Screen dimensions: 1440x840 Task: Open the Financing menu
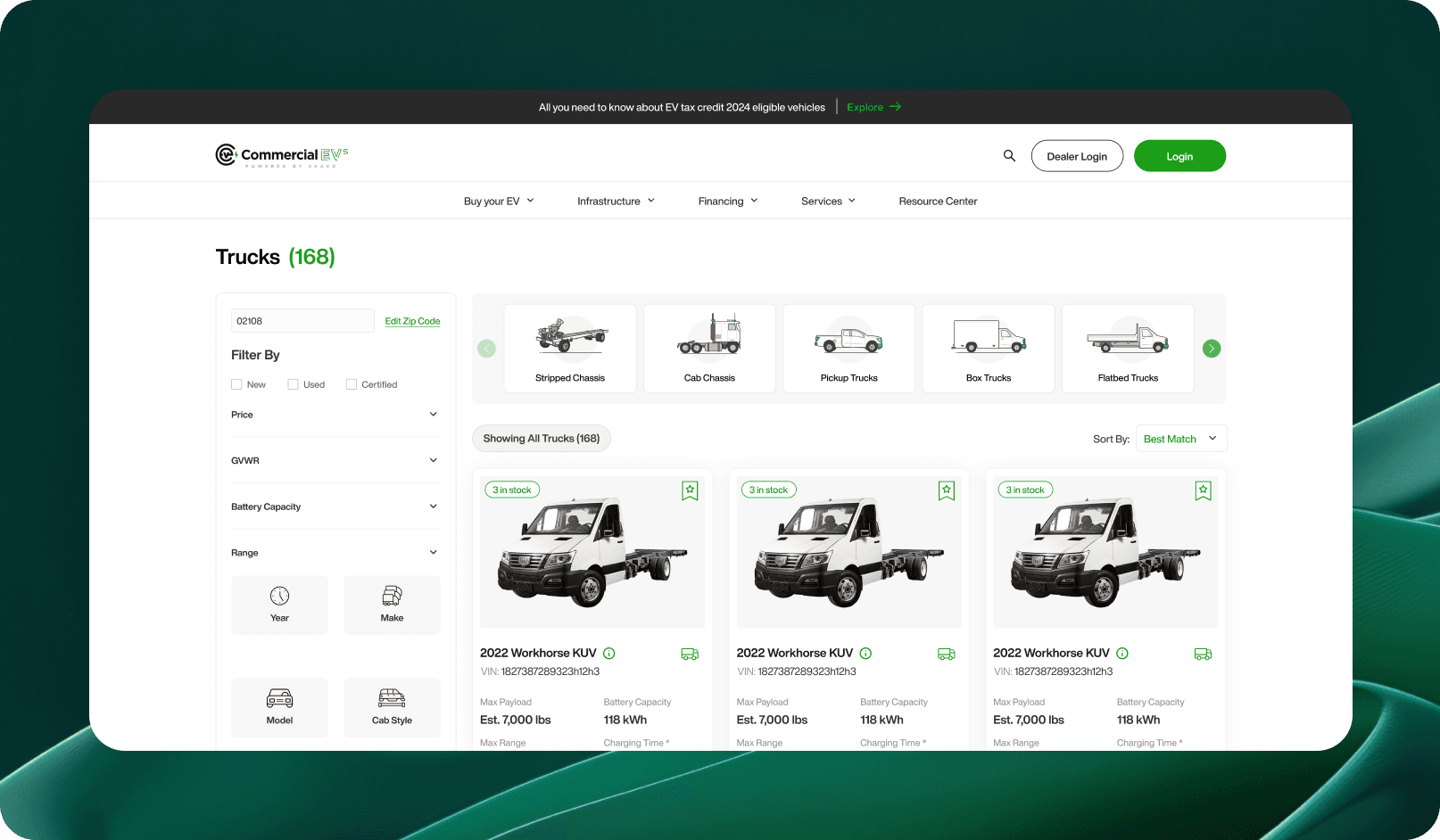(728, 202)
